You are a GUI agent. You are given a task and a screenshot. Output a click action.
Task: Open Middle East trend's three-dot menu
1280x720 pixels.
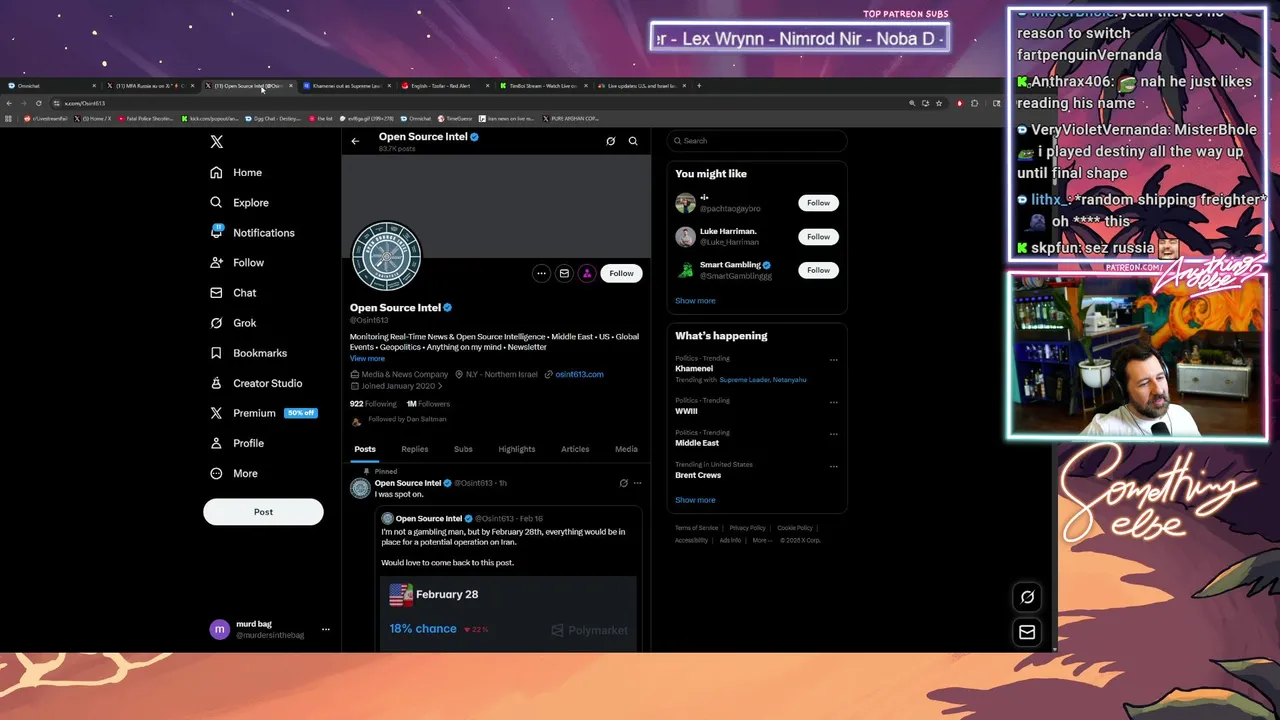[x=833, y=434]
